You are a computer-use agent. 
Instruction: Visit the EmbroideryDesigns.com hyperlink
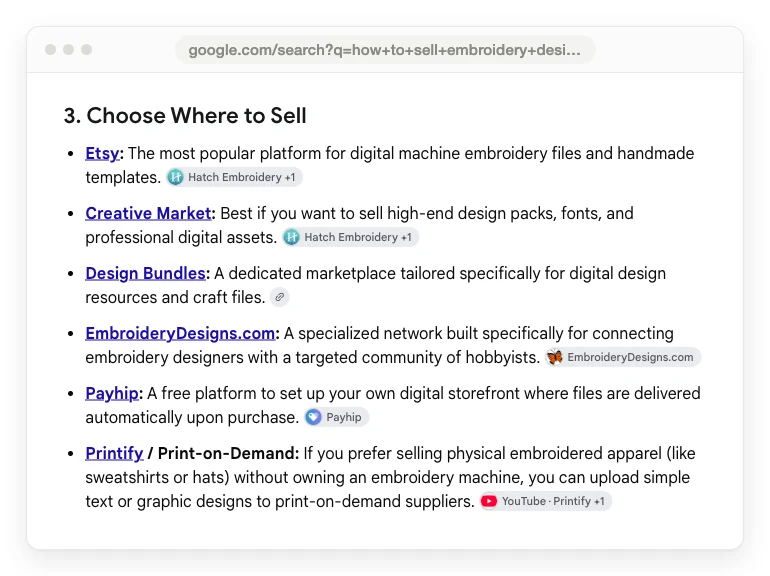[x=180, y=333]
